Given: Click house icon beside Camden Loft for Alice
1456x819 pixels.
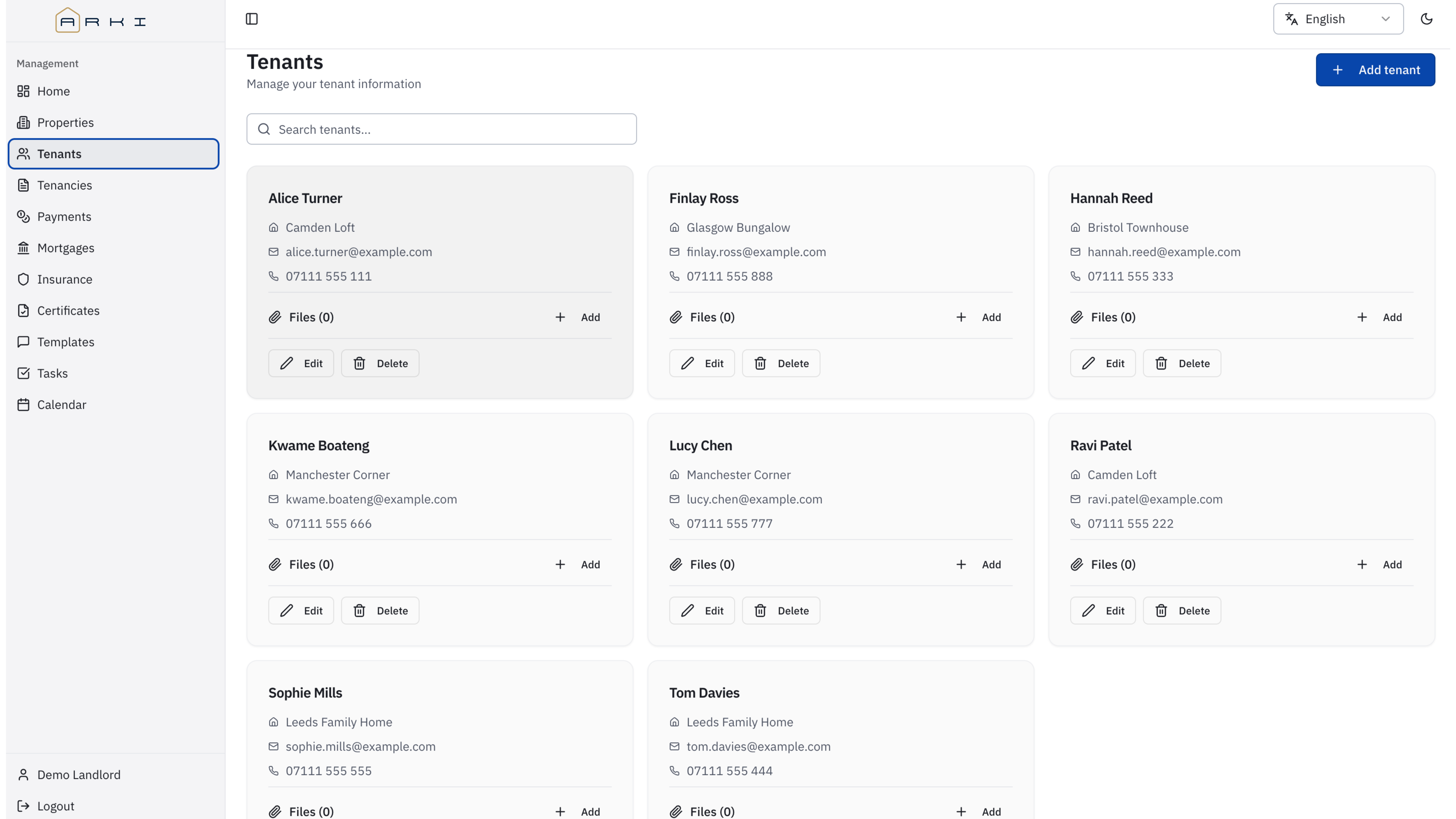Looking at the screenshot, I should (274, 227).
